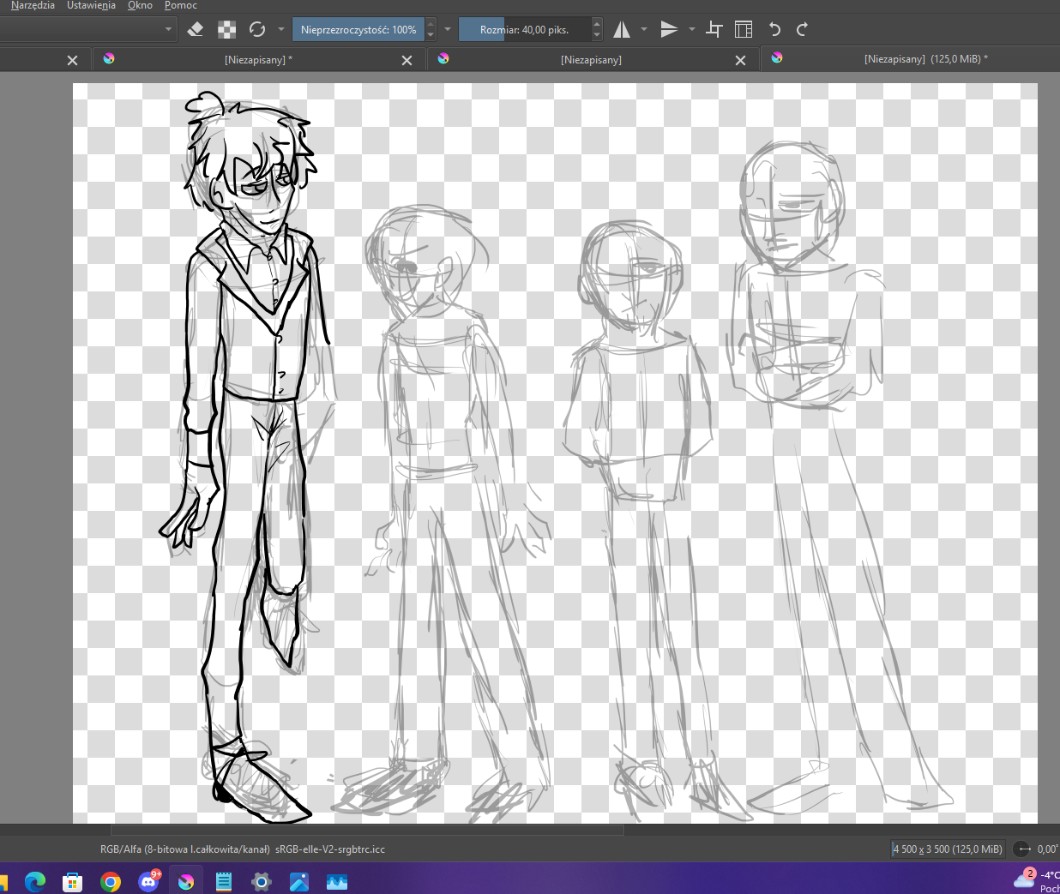This screenshot has height=894, width=1060.
Task: Enable the horizontal mirror tool
Action: [x=622, y=30]
